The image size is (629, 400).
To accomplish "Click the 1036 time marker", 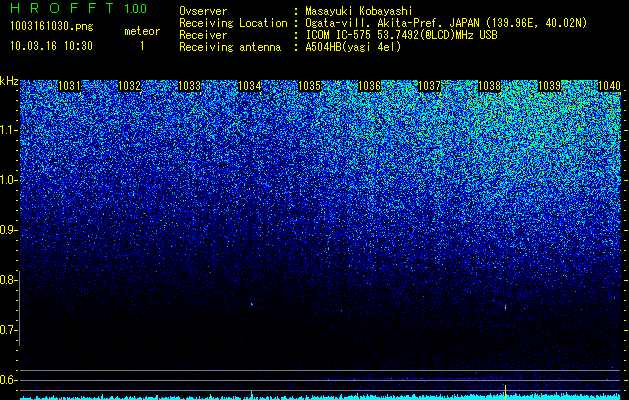I will [x=369, y=86].
